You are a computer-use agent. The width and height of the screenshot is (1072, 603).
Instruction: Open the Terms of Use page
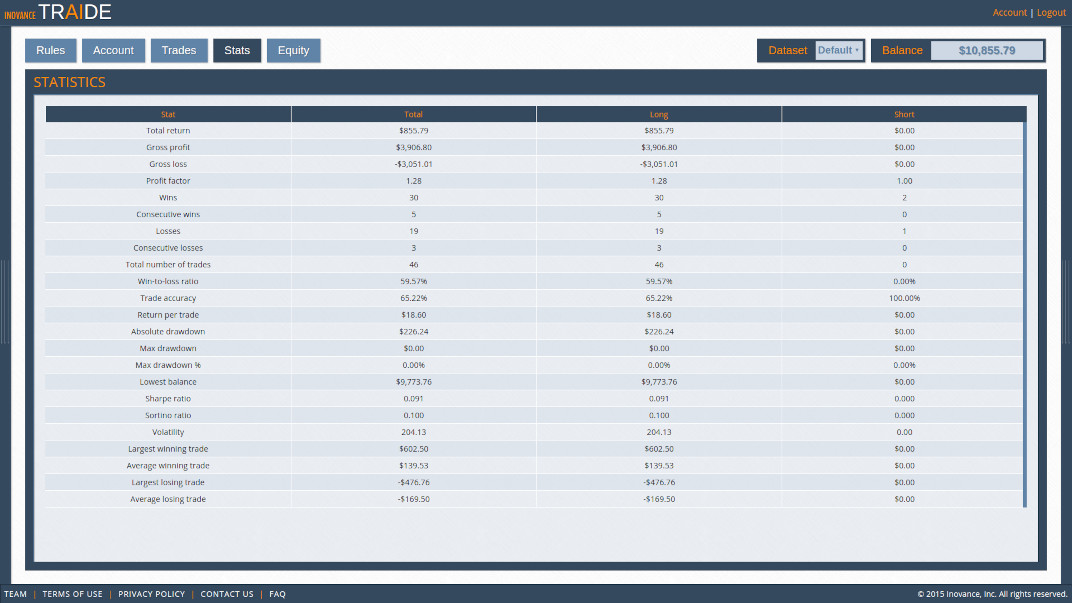[72, 593]
